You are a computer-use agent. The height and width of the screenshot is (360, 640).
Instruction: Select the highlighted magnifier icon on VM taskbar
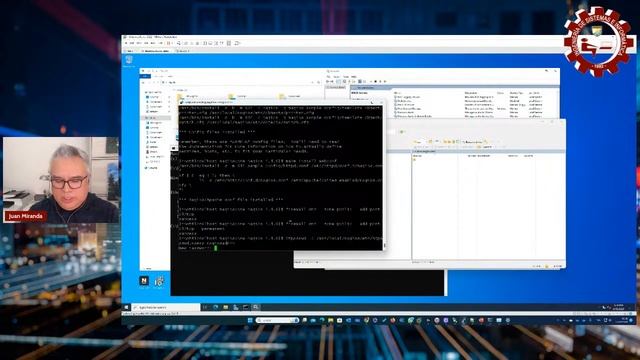click(256, 307)
